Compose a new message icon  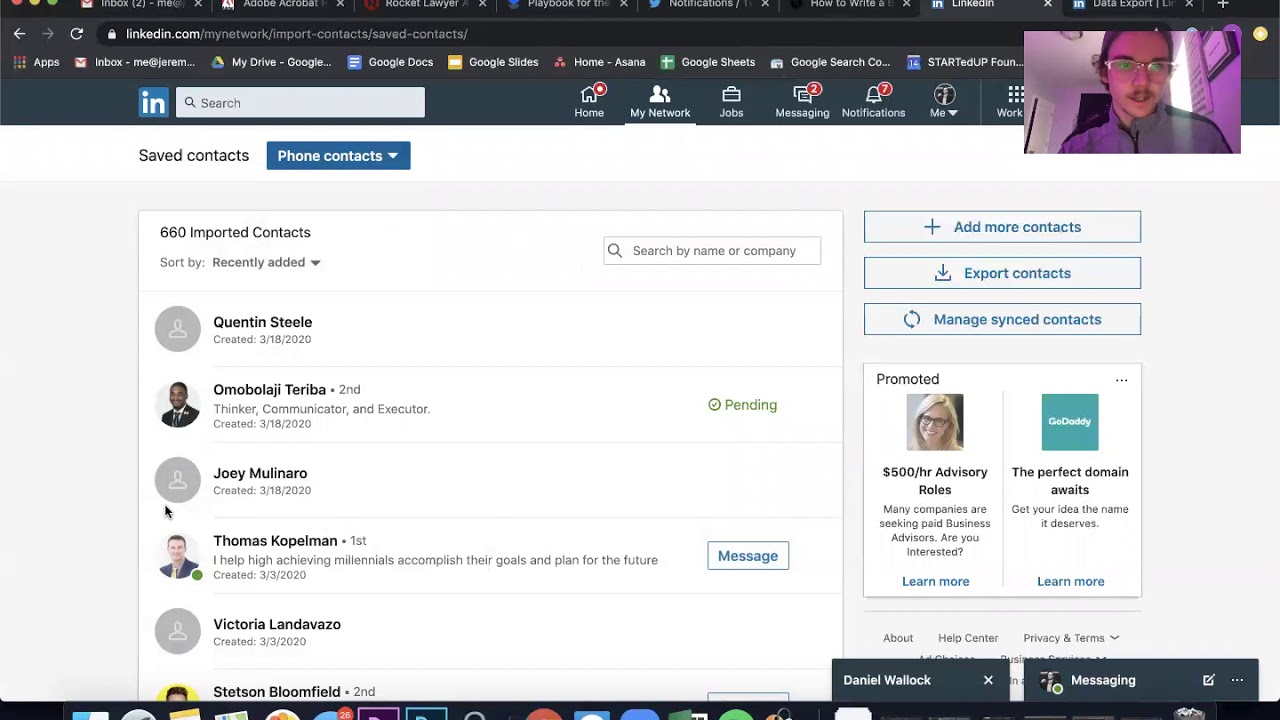coord(1208,680)
